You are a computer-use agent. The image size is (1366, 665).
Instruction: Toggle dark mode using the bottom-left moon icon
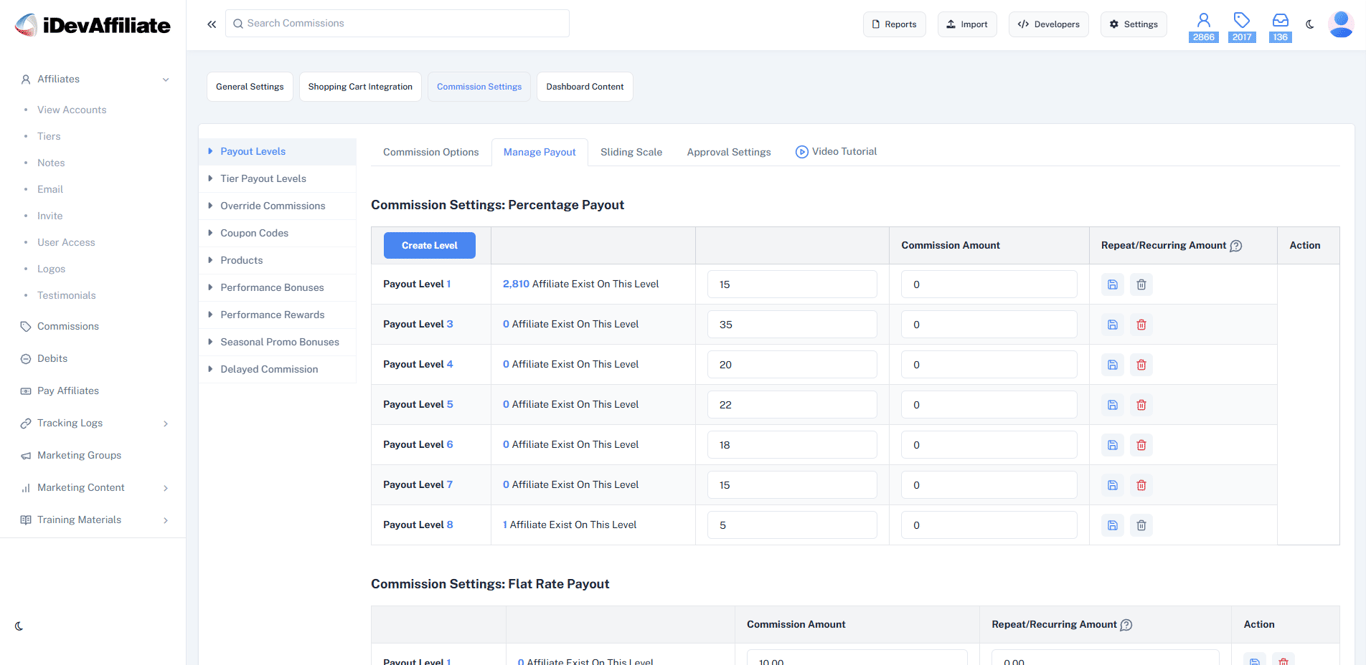tap(17, 626)
